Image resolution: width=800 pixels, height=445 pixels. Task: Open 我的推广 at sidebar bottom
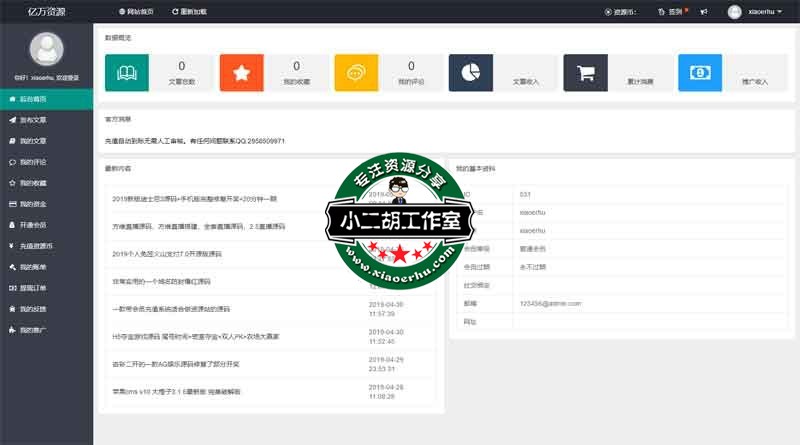[46, 330]
